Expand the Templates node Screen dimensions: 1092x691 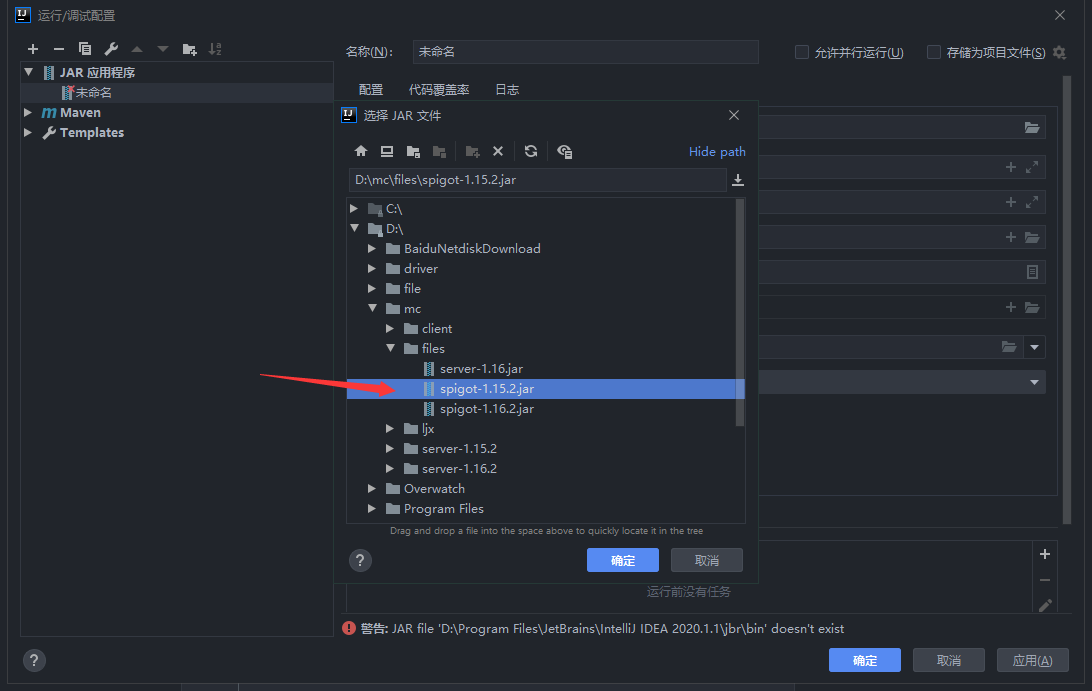28,133
